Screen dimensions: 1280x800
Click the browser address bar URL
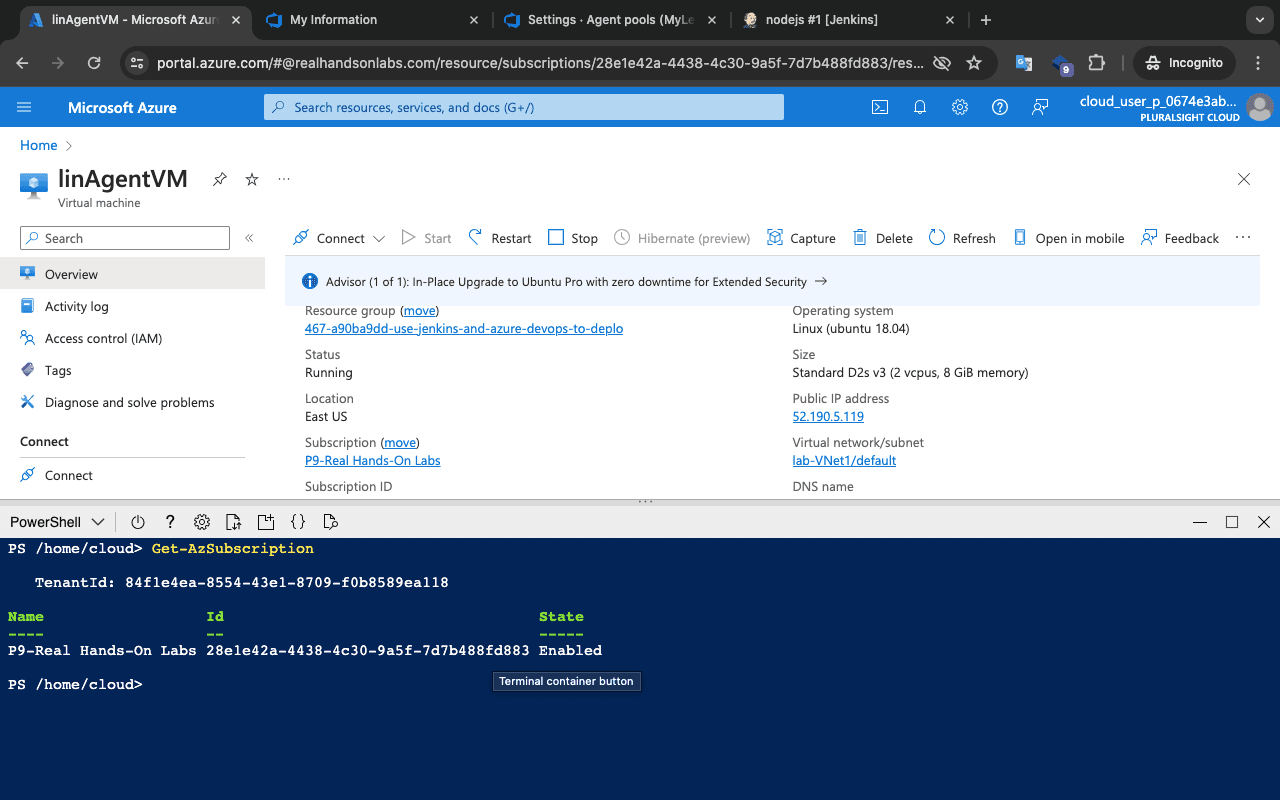541,63
